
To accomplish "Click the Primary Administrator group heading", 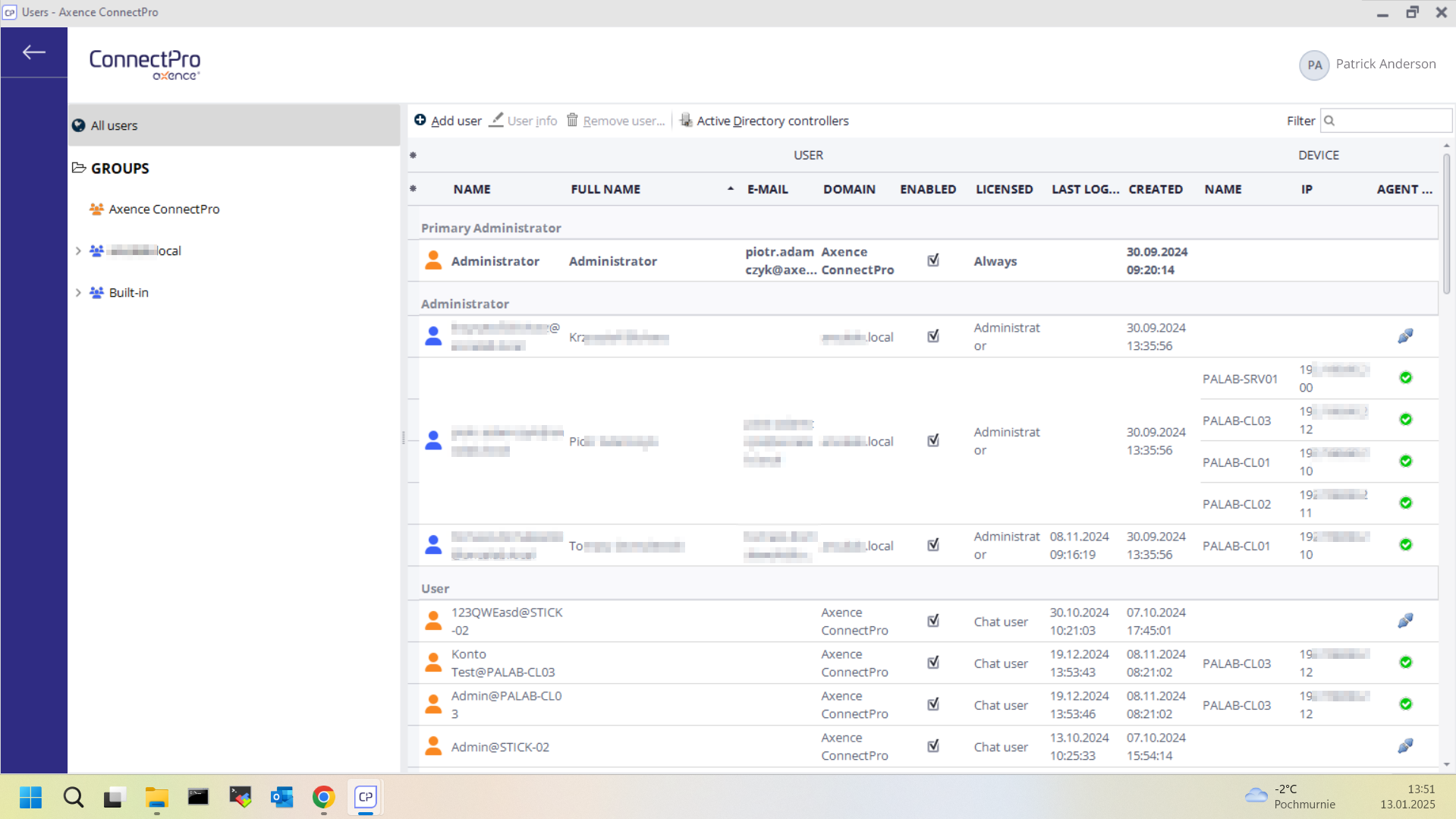I will tap(491, 228).
